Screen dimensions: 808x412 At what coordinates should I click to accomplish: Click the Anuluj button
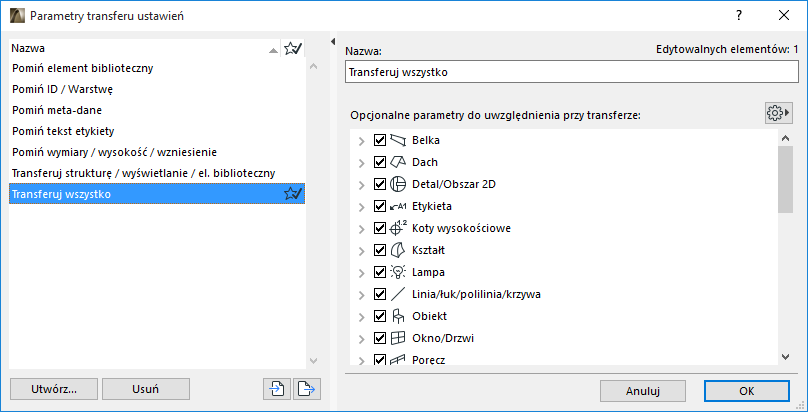[x=641, y=390]
